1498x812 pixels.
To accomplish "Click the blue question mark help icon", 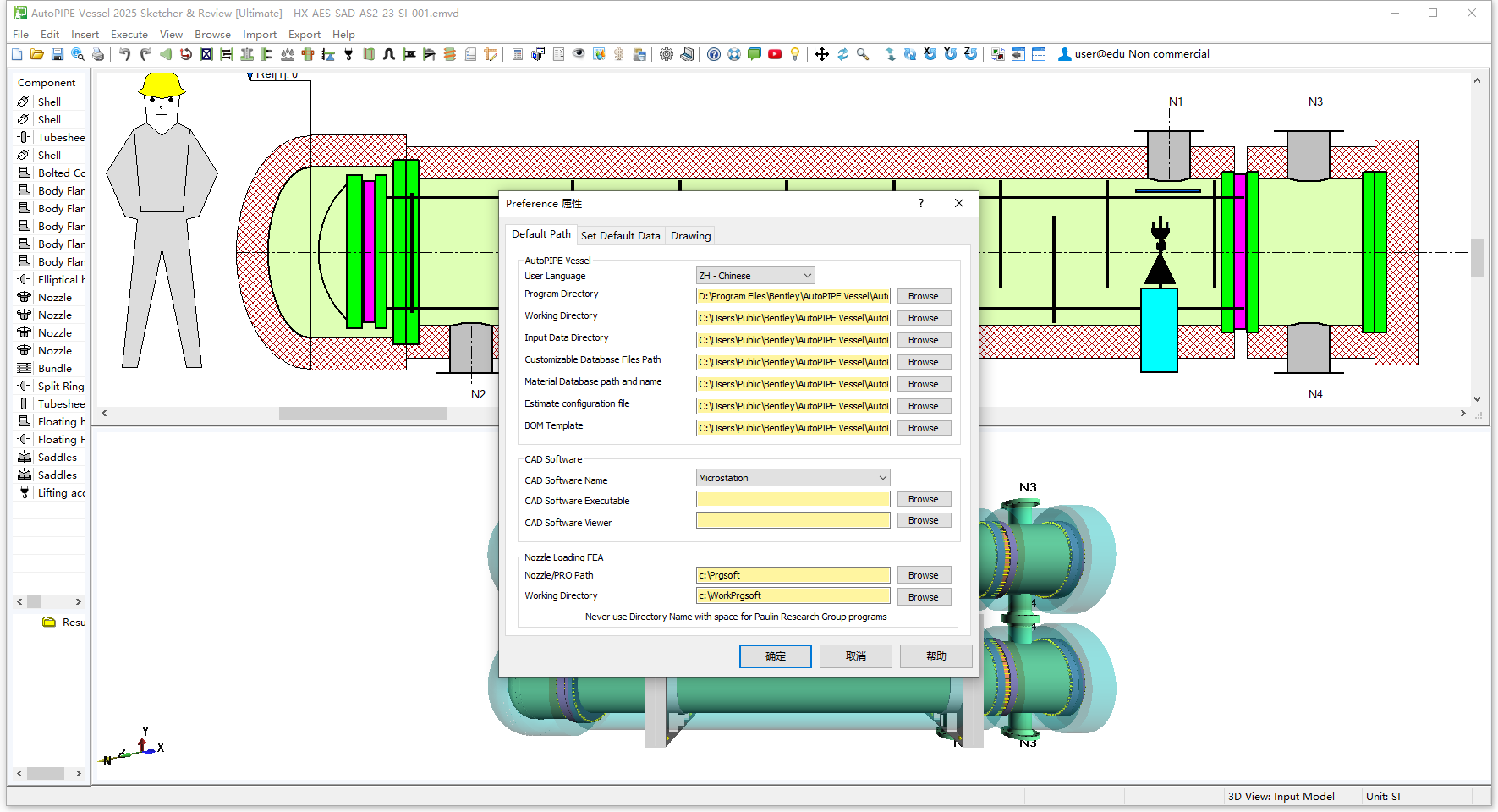I will point(714,54).
